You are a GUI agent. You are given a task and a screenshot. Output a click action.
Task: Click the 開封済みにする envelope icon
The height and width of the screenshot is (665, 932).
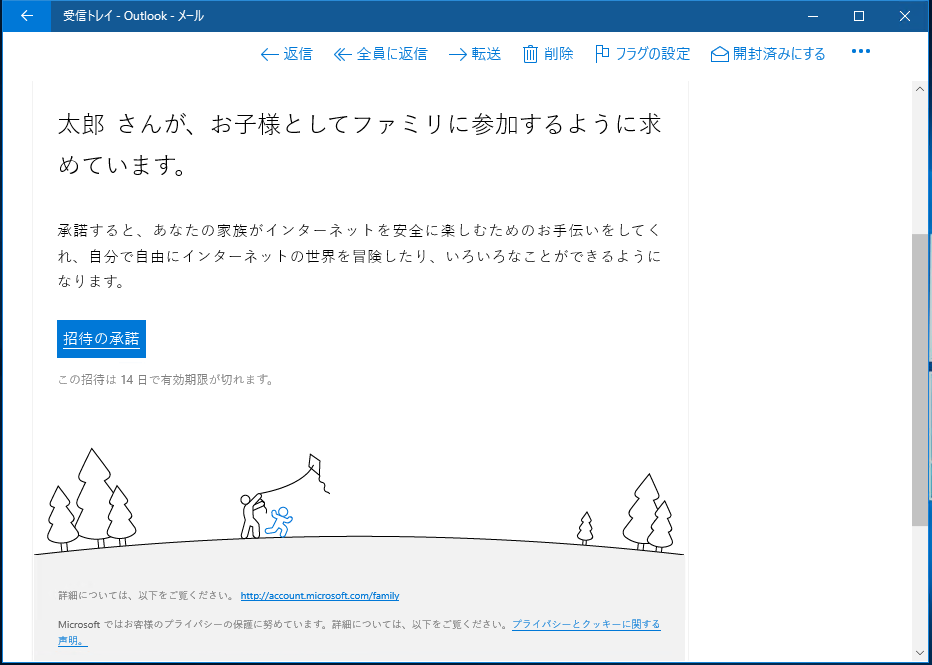click(x=720, y=53)
